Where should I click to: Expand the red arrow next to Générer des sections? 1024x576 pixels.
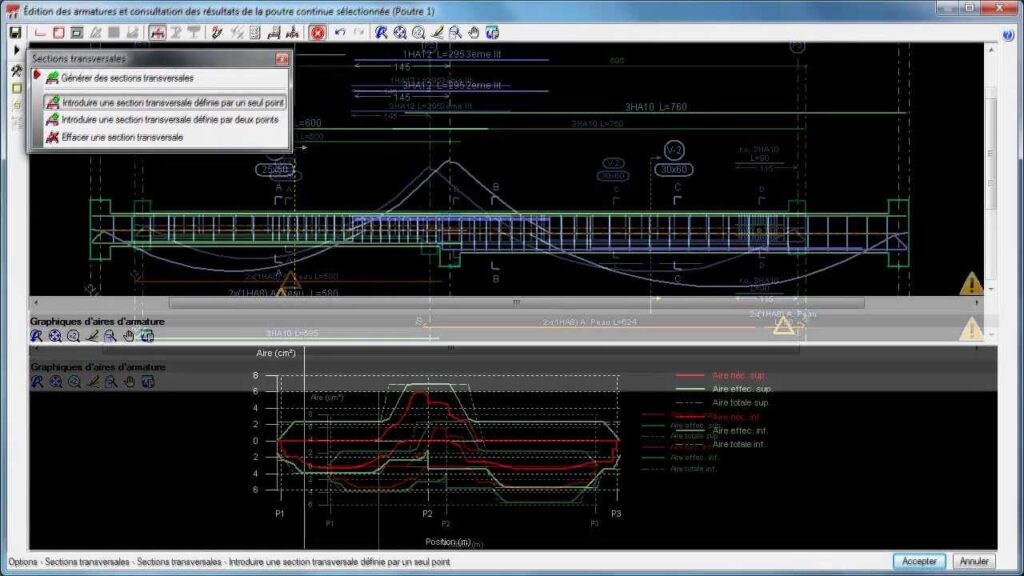coord(37,76)
